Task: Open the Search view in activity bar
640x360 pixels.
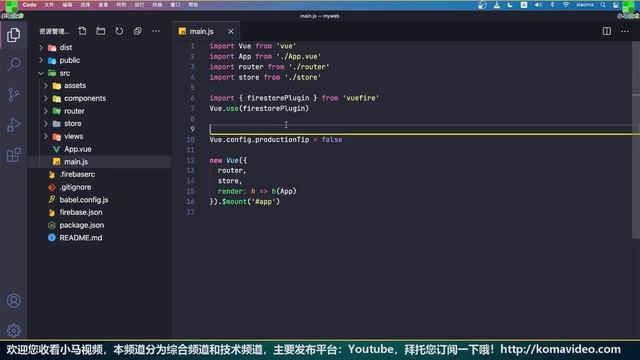Action: coord(13,64)
